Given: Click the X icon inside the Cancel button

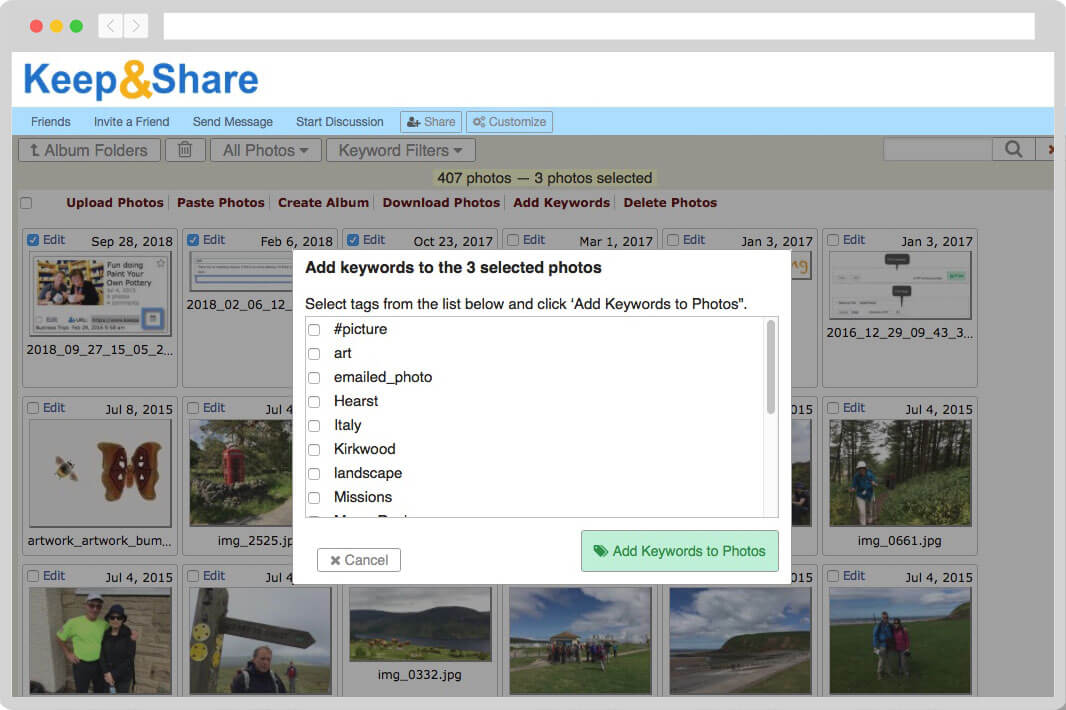Looking at the screenshot, I should tap(338, 560).
